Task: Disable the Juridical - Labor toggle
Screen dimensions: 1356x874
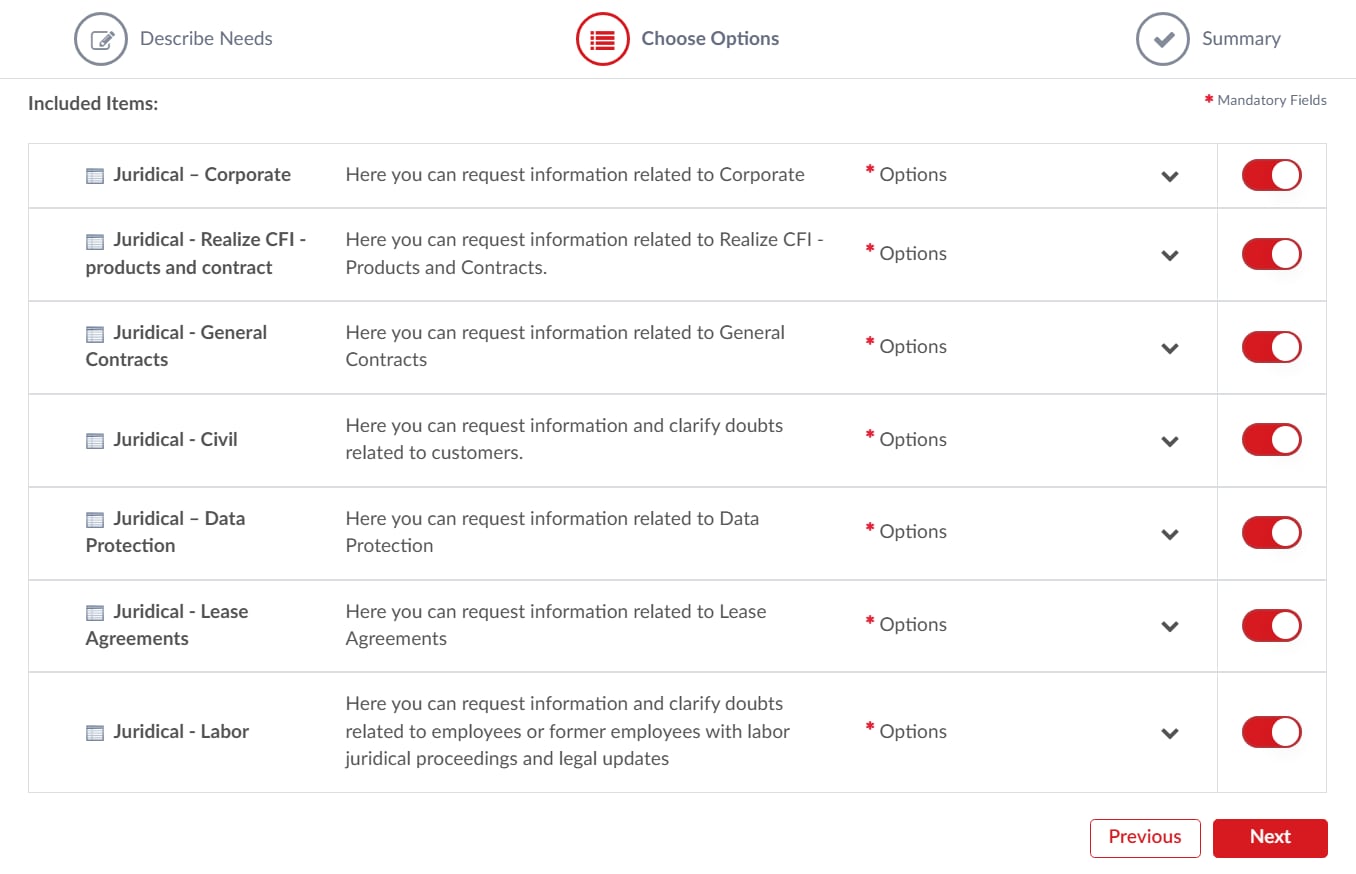Action: pyautogui.click(x=1271, y=732)
